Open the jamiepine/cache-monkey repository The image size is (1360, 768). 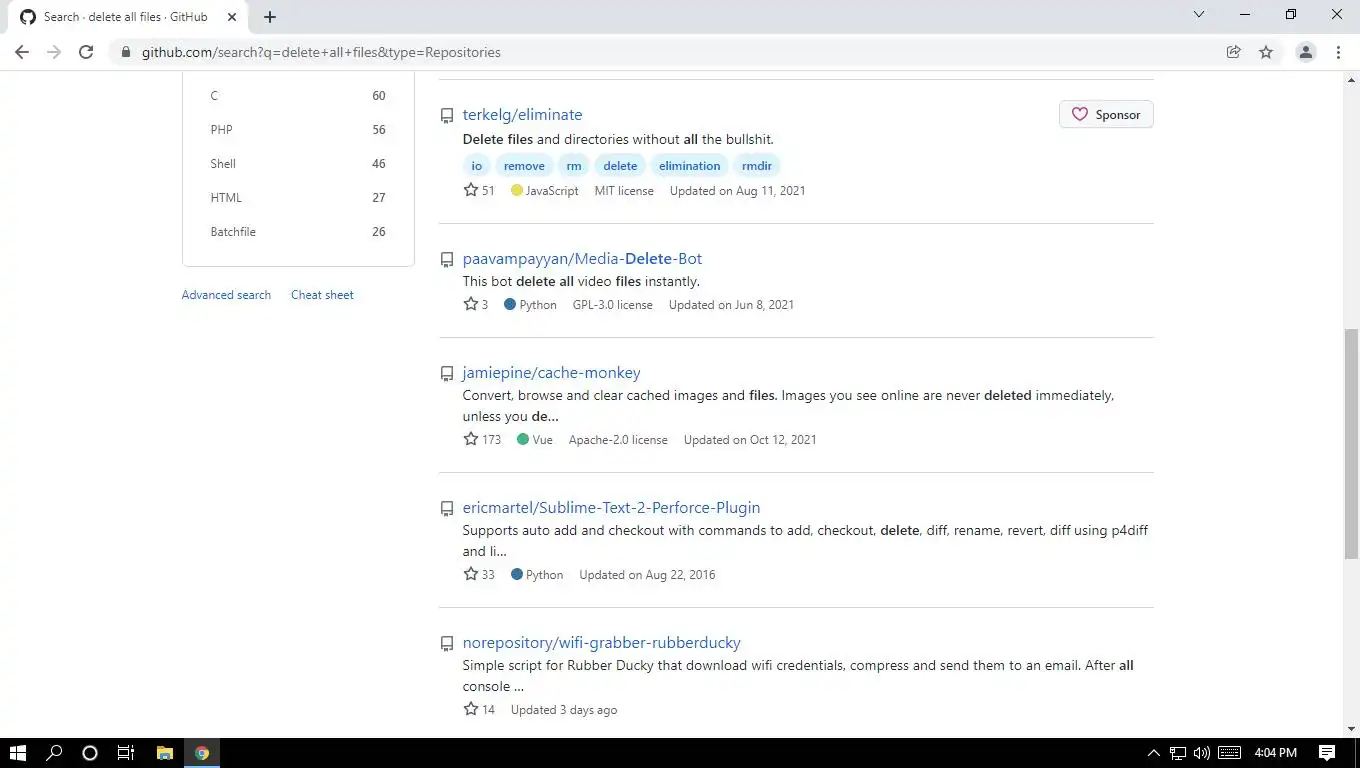pyautogui.click(x=551, y=373)
